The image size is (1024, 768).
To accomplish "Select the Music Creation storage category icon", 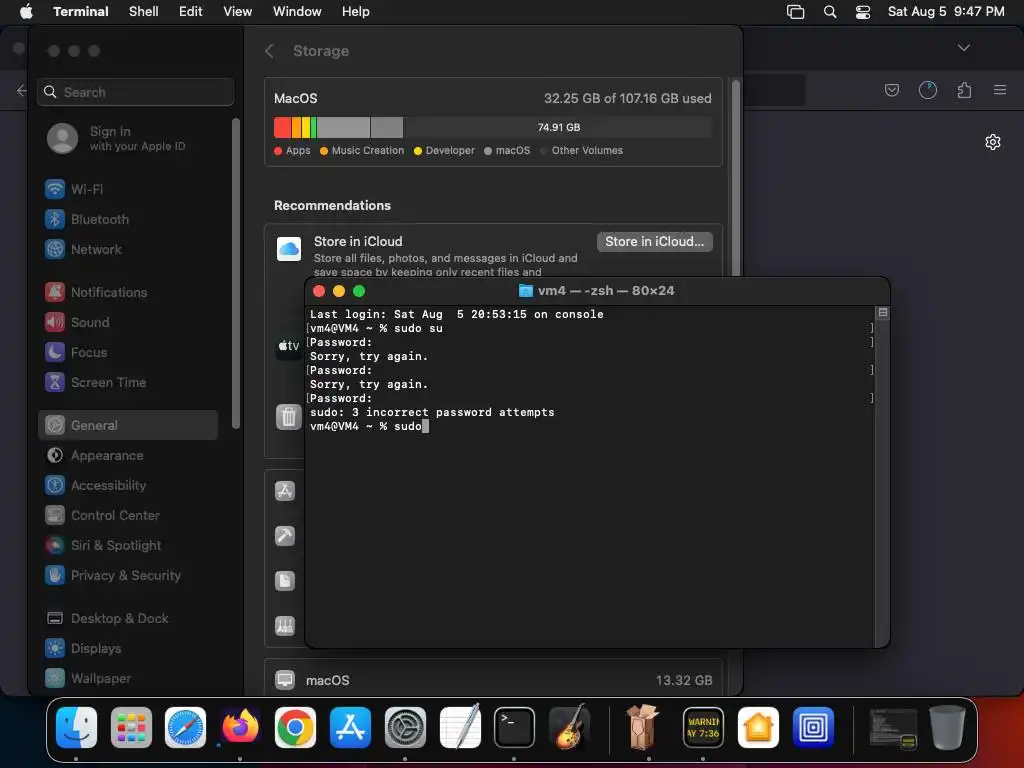I will pyautogui.click(x=285, y=626).
